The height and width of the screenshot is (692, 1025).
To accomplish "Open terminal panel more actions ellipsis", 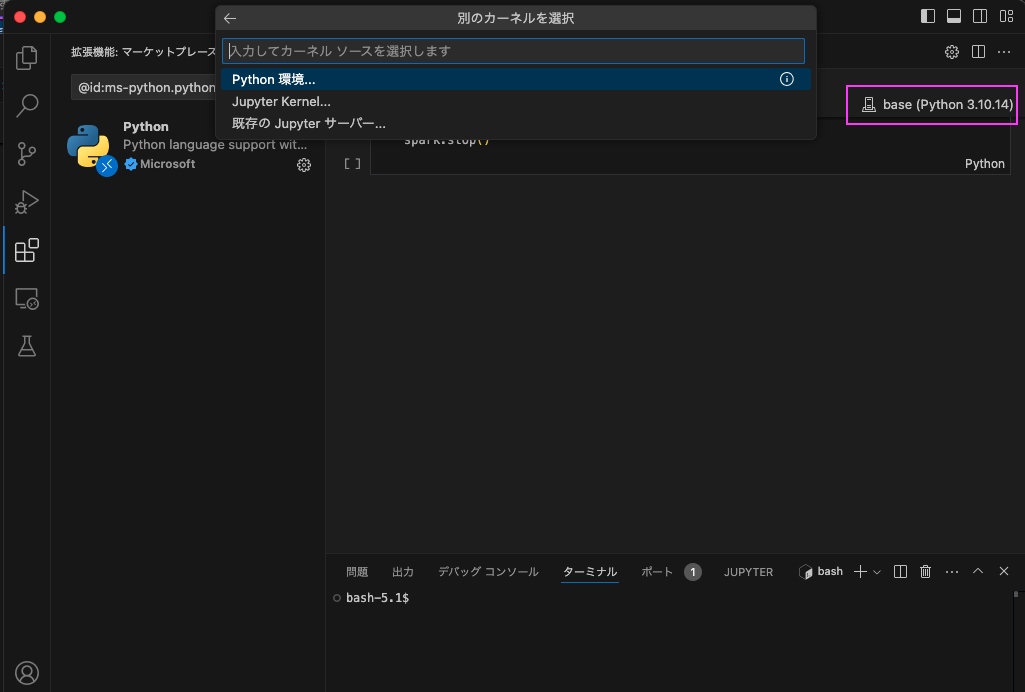I will (x=952, y=572).
